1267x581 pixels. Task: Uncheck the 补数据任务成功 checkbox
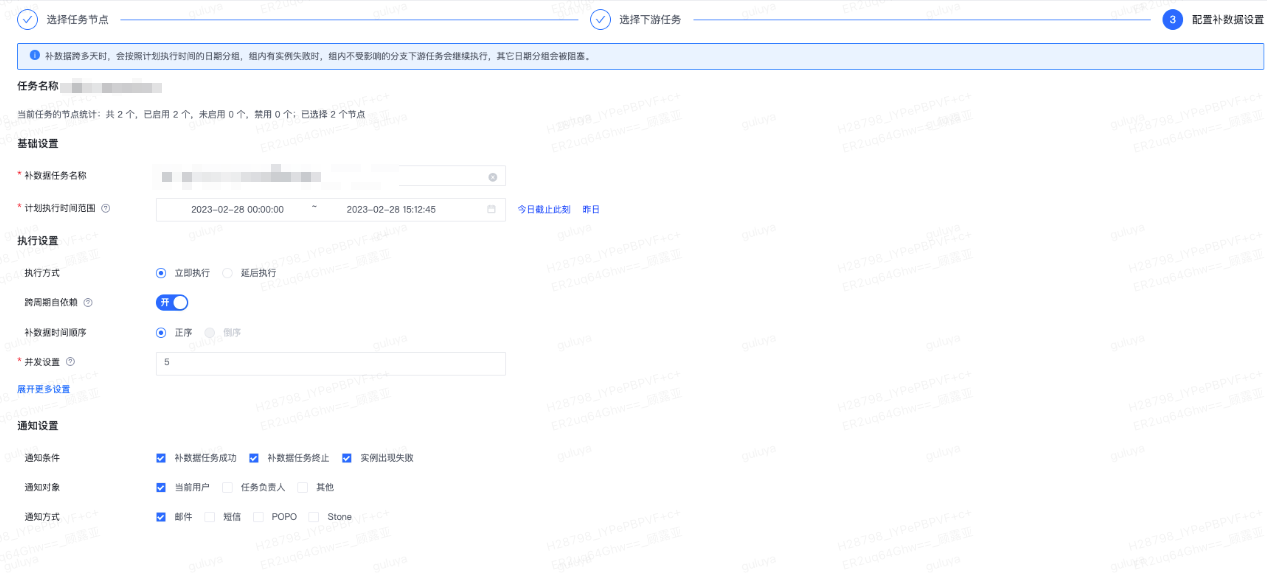pyautogui.click(x=161, y=458)
